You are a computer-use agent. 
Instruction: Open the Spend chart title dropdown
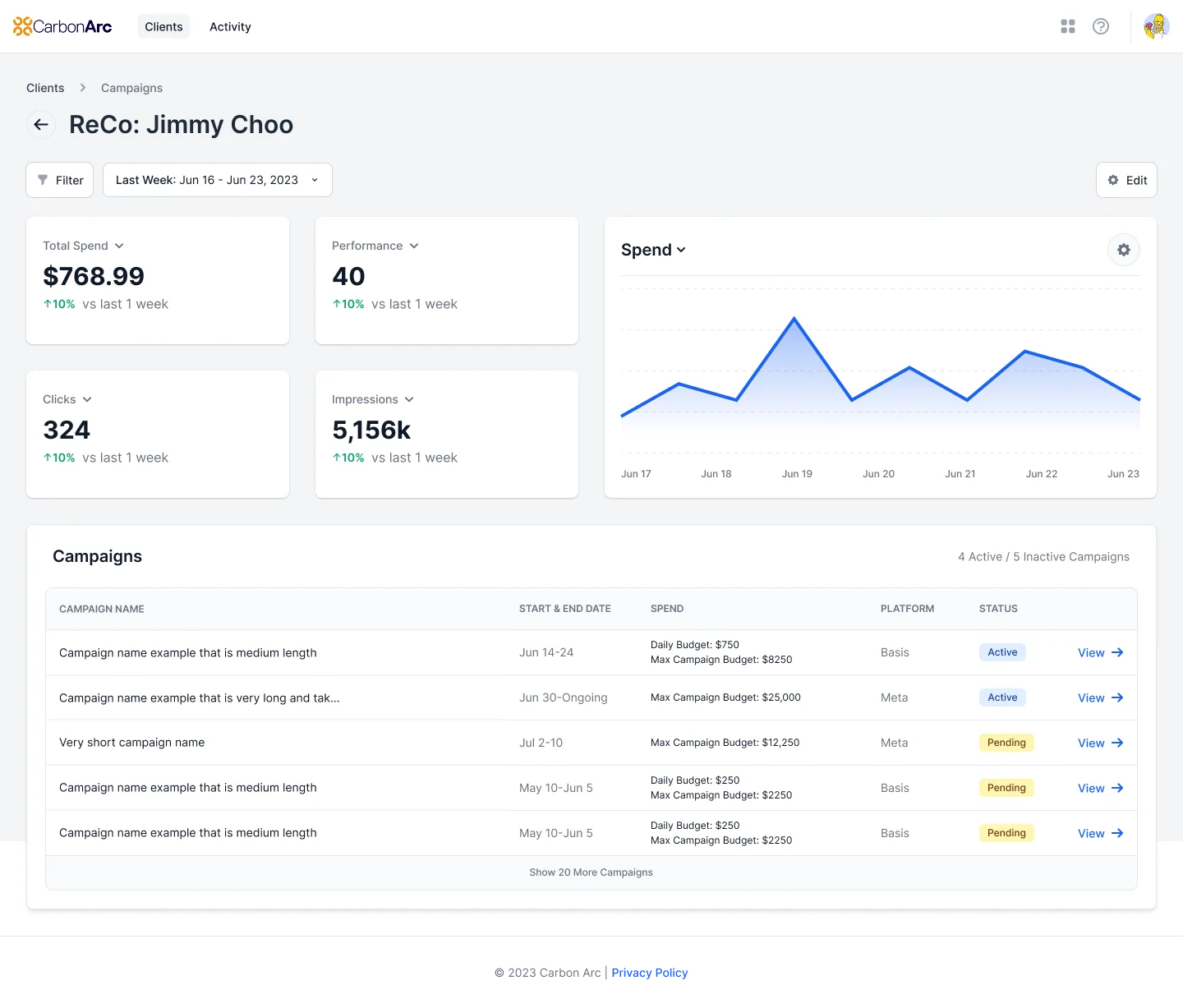653,250
